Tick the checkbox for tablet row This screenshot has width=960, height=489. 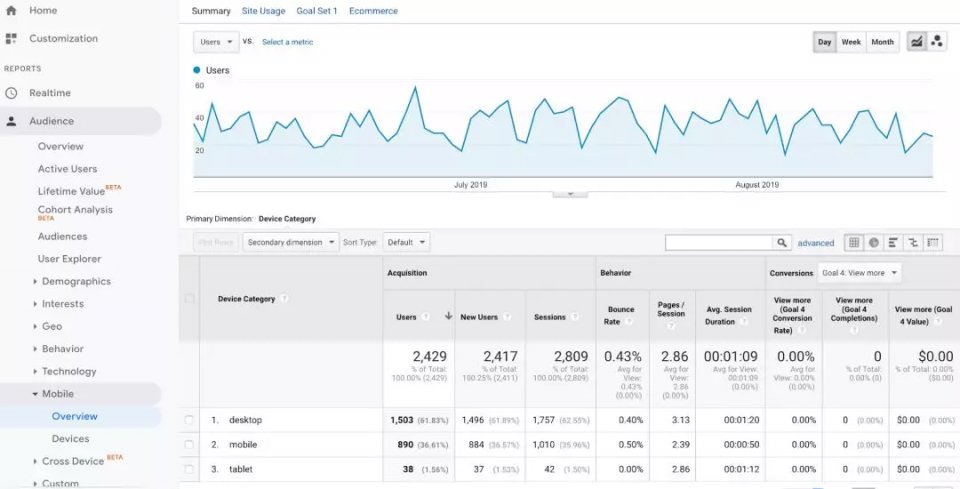(189, 469)
